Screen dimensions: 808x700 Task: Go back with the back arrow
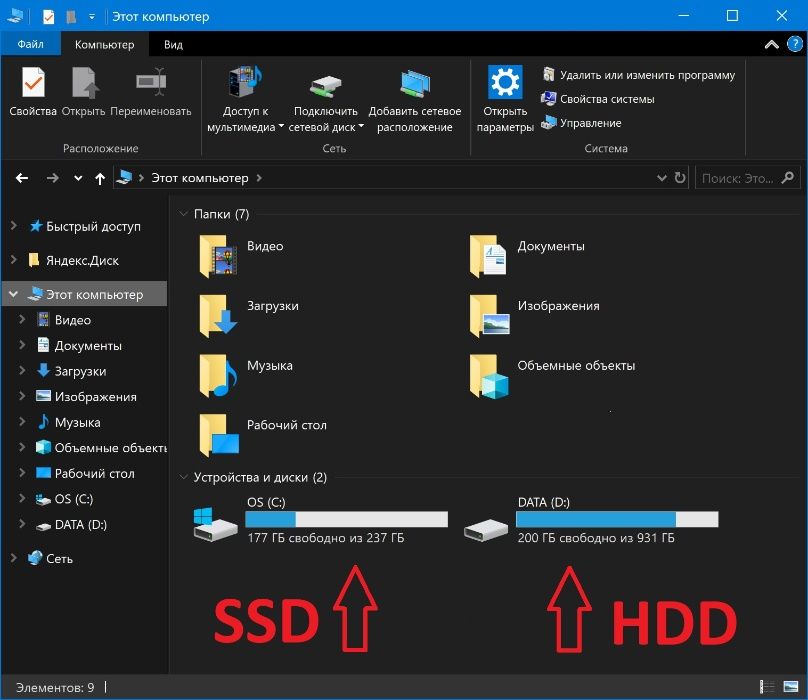point(22,178)
